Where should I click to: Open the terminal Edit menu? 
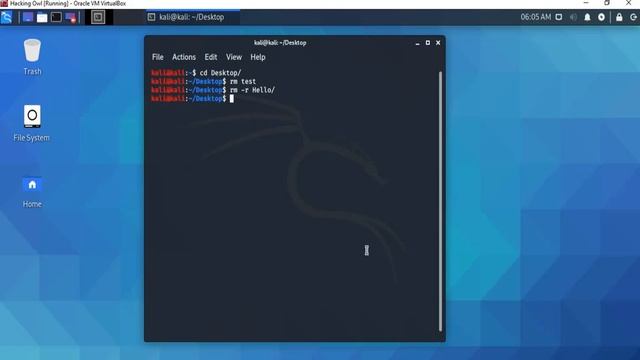tap(211, 57)
